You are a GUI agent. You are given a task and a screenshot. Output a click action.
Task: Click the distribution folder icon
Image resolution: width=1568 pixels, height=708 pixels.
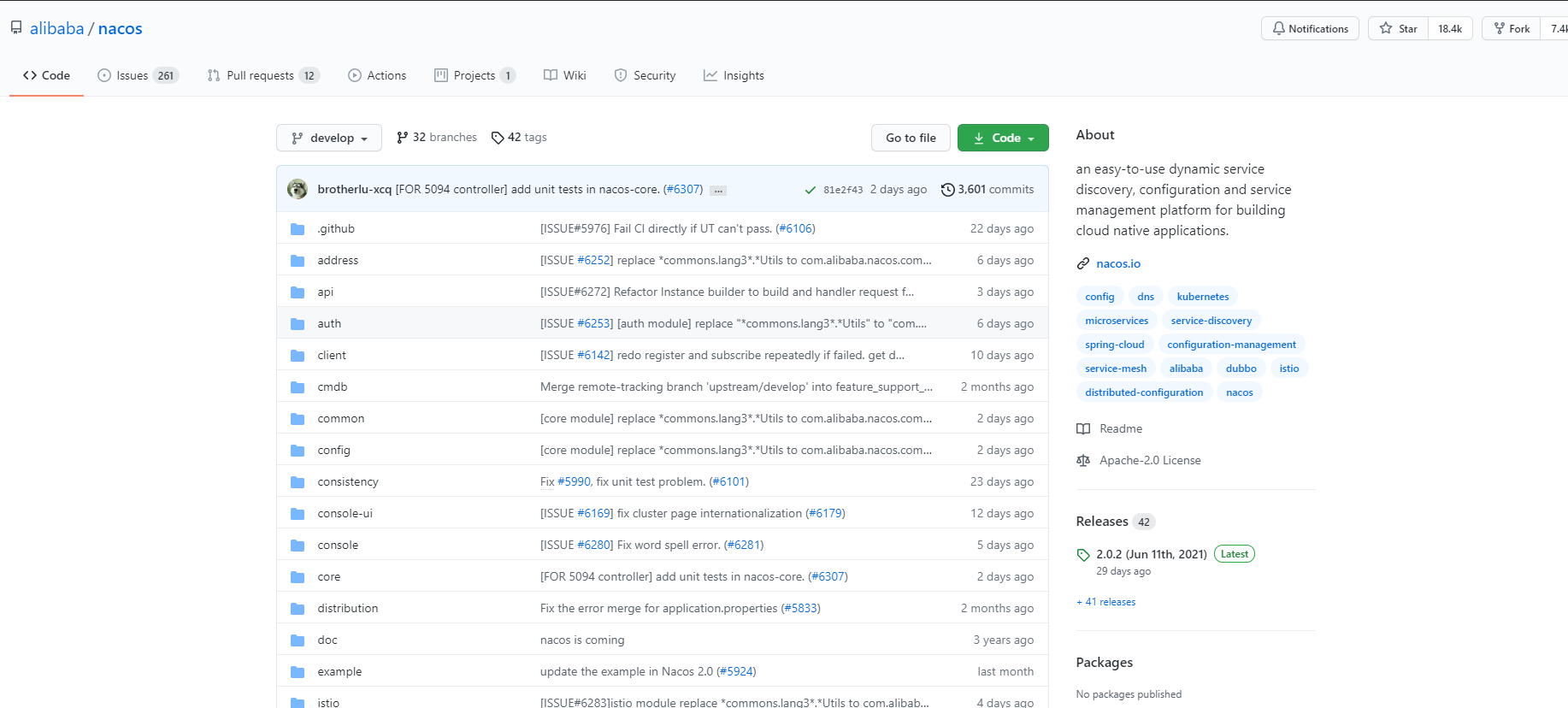[x=298, y=609]
